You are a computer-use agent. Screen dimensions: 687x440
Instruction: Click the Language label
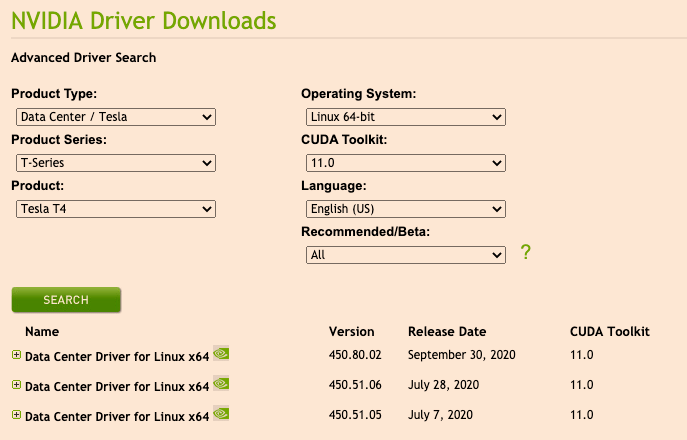point(333,186)
